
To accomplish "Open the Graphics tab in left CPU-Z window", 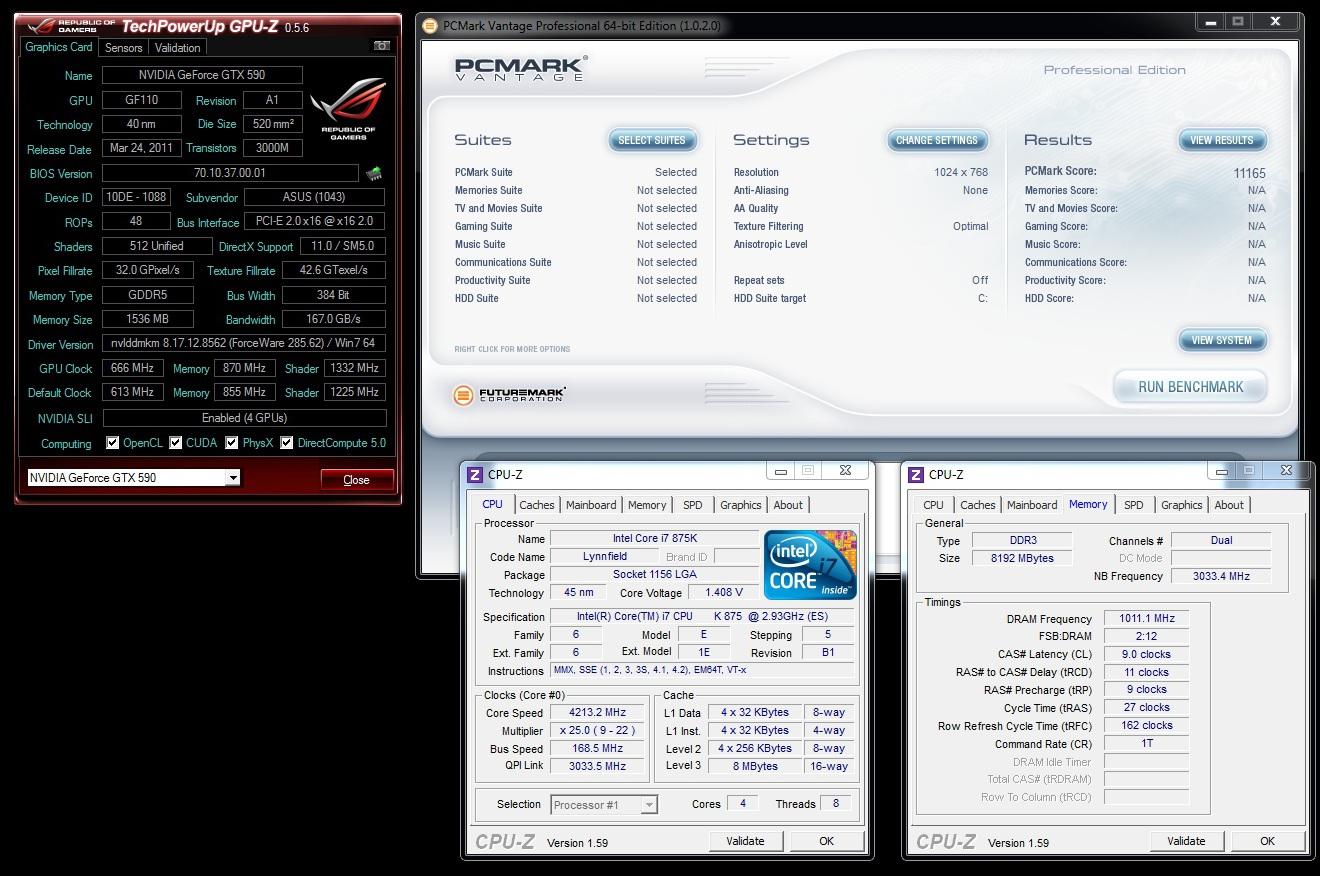I will pyautogui.click(x=741, y=505).
